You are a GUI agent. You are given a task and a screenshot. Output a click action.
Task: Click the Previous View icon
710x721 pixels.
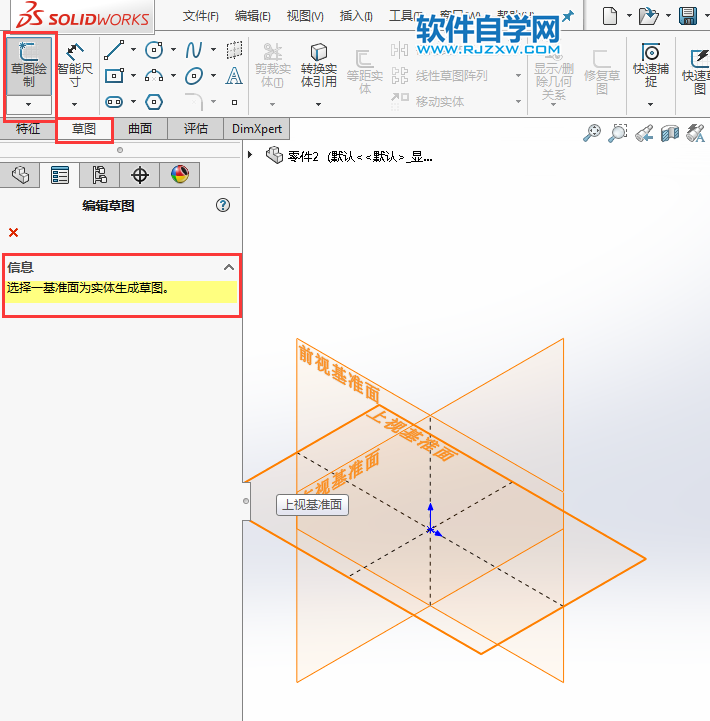tap(644, 133)
